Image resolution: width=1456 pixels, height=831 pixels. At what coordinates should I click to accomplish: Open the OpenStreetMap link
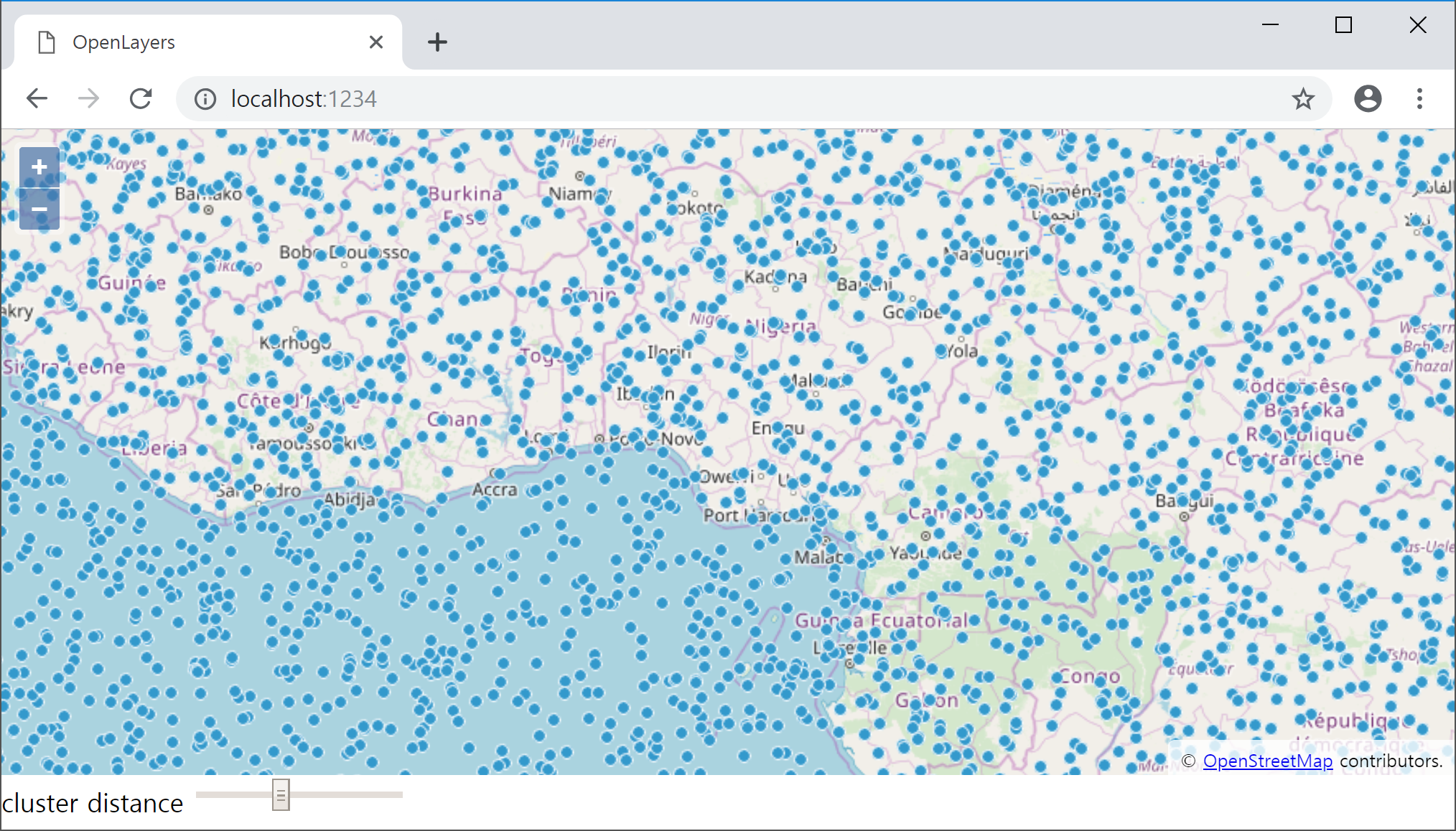click(x=1267, y=761)
